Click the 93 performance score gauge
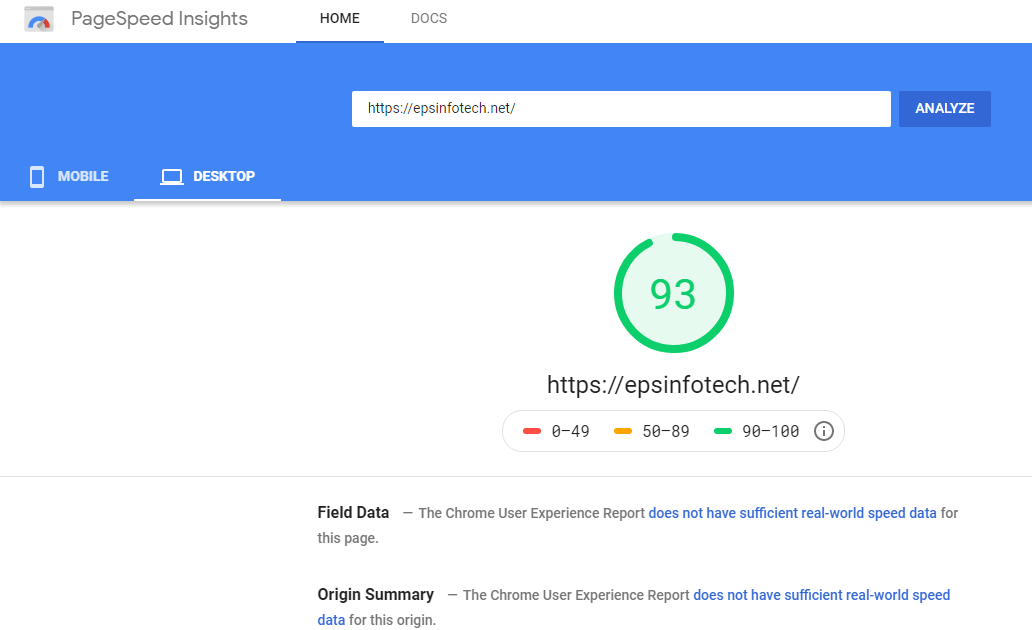 point(673,293)
